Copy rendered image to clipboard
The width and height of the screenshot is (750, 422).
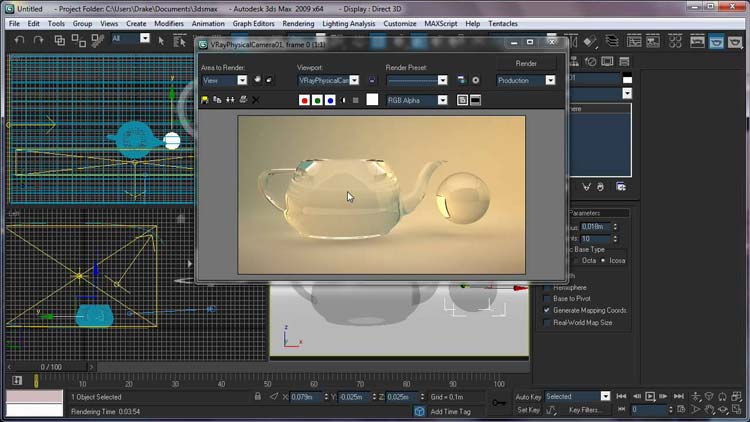coord(217,100)
